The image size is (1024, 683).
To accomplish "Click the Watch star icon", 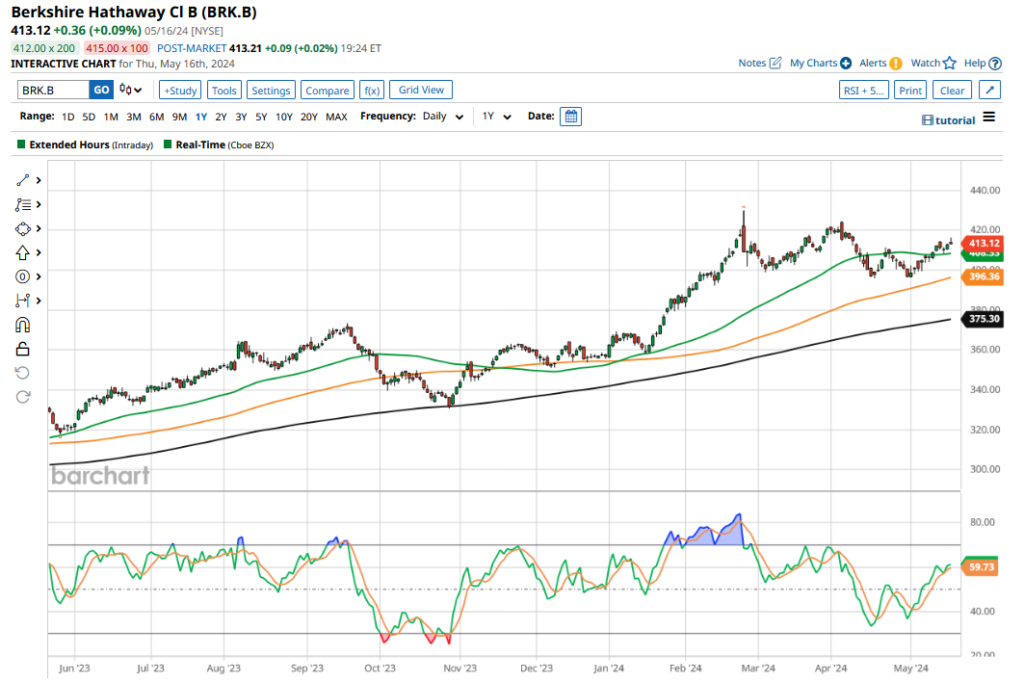I will [x=949, y=63].
